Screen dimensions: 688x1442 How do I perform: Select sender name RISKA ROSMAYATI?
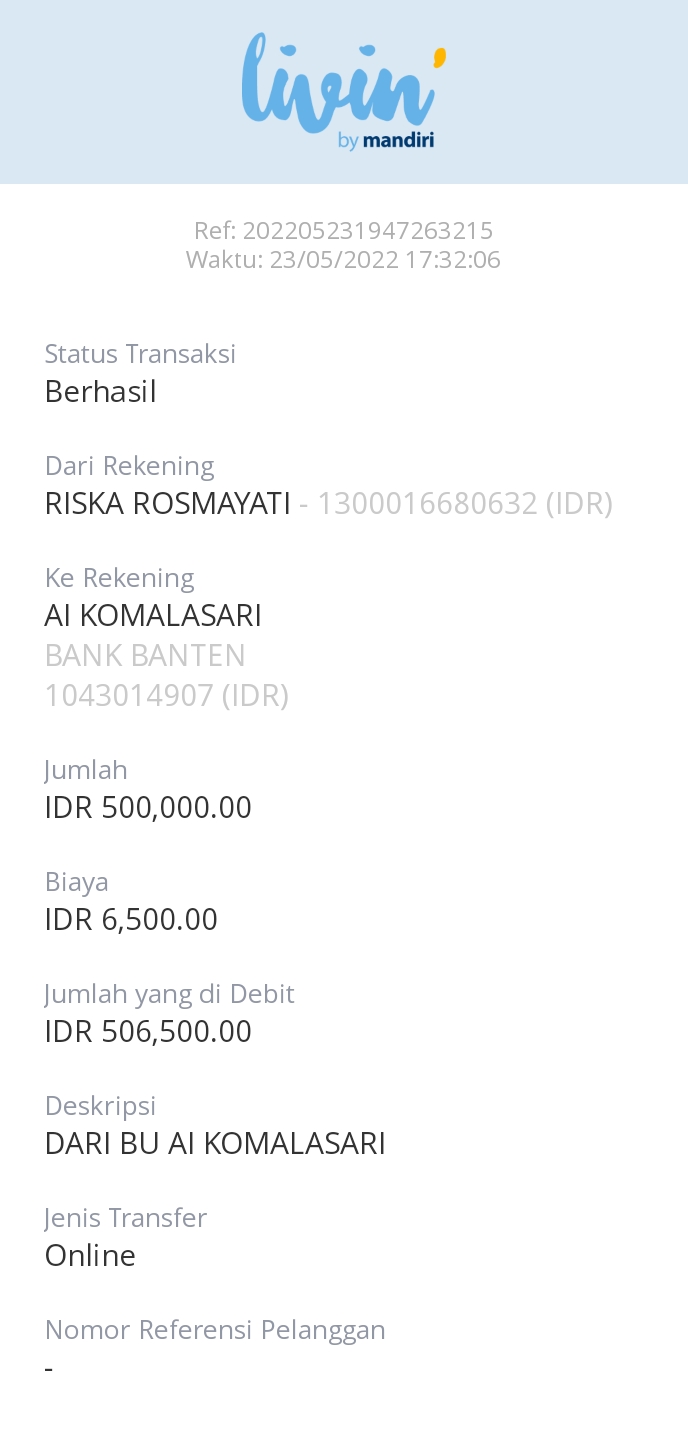point(167,504)
